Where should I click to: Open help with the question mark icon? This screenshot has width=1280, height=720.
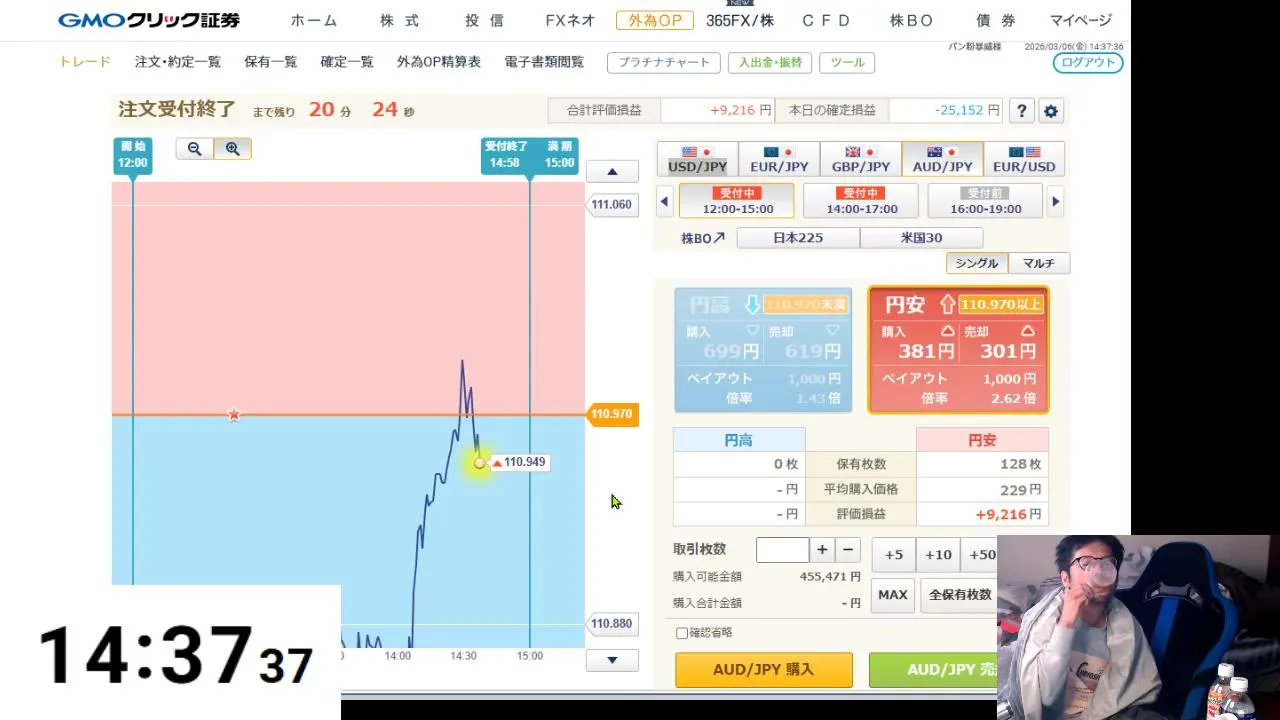click(1021, 111)
